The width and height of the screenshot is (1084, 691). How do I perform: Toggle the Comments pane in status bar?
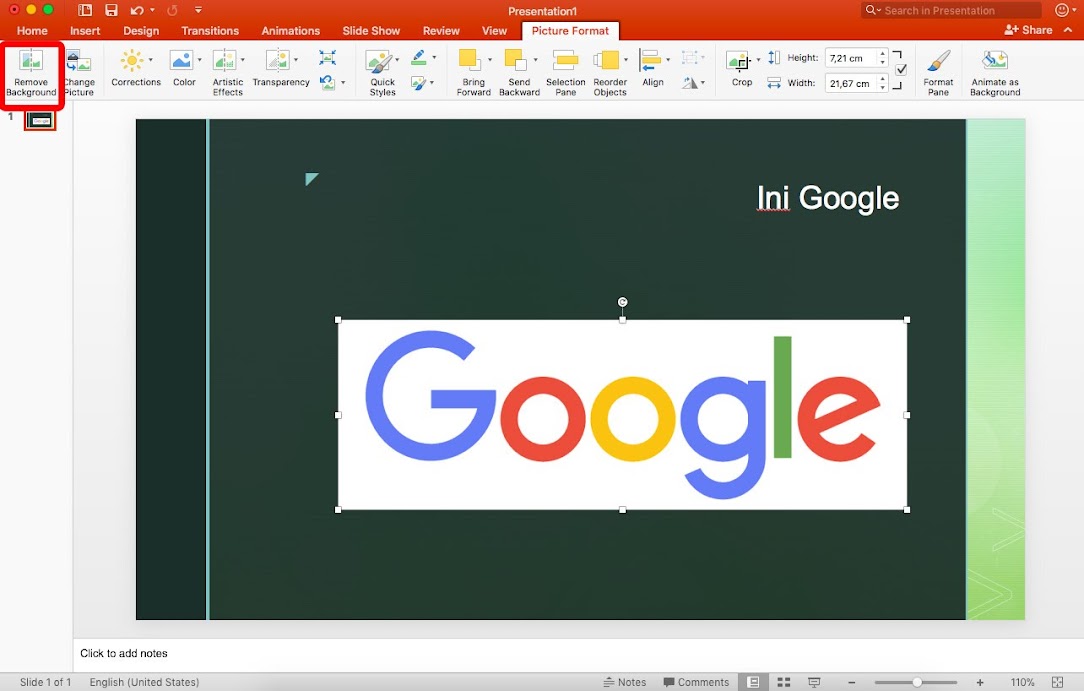696,682
